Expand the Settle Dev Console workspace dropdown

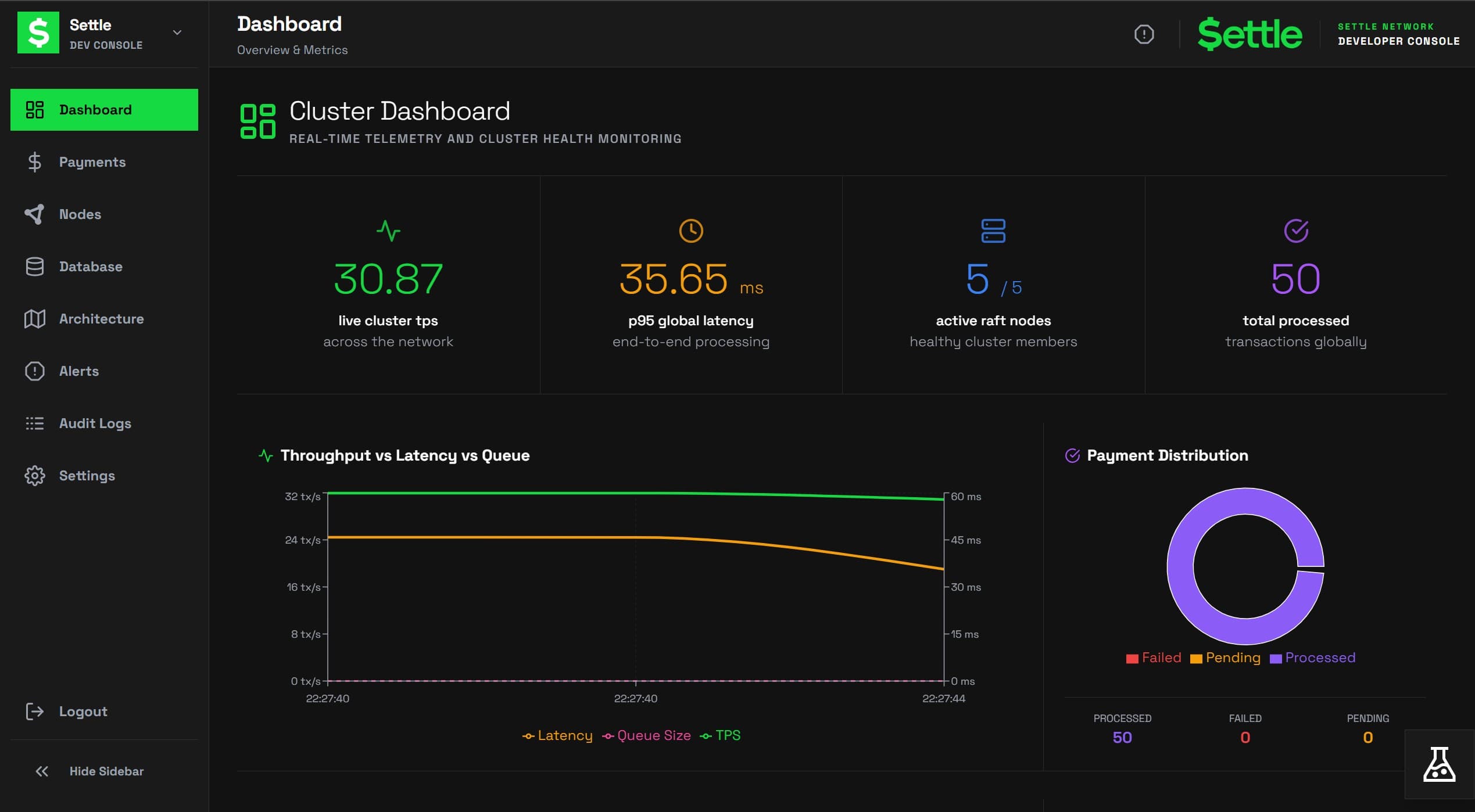(x=177, y=33)
